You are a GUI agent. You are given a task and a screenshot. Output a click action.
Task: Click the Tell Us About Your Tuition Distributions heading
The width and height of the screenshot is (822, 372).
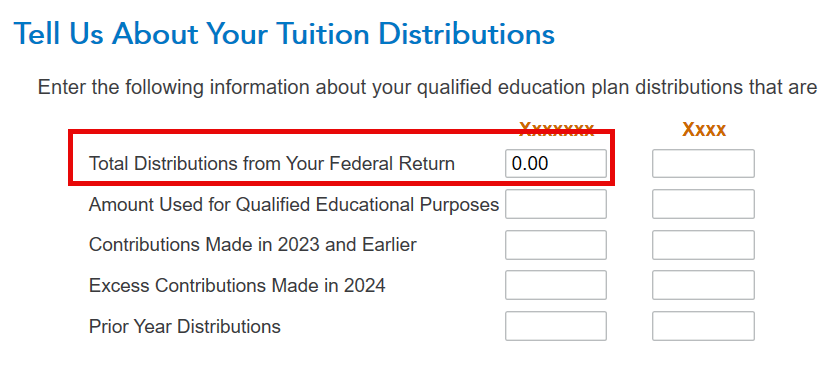point(284,34)
